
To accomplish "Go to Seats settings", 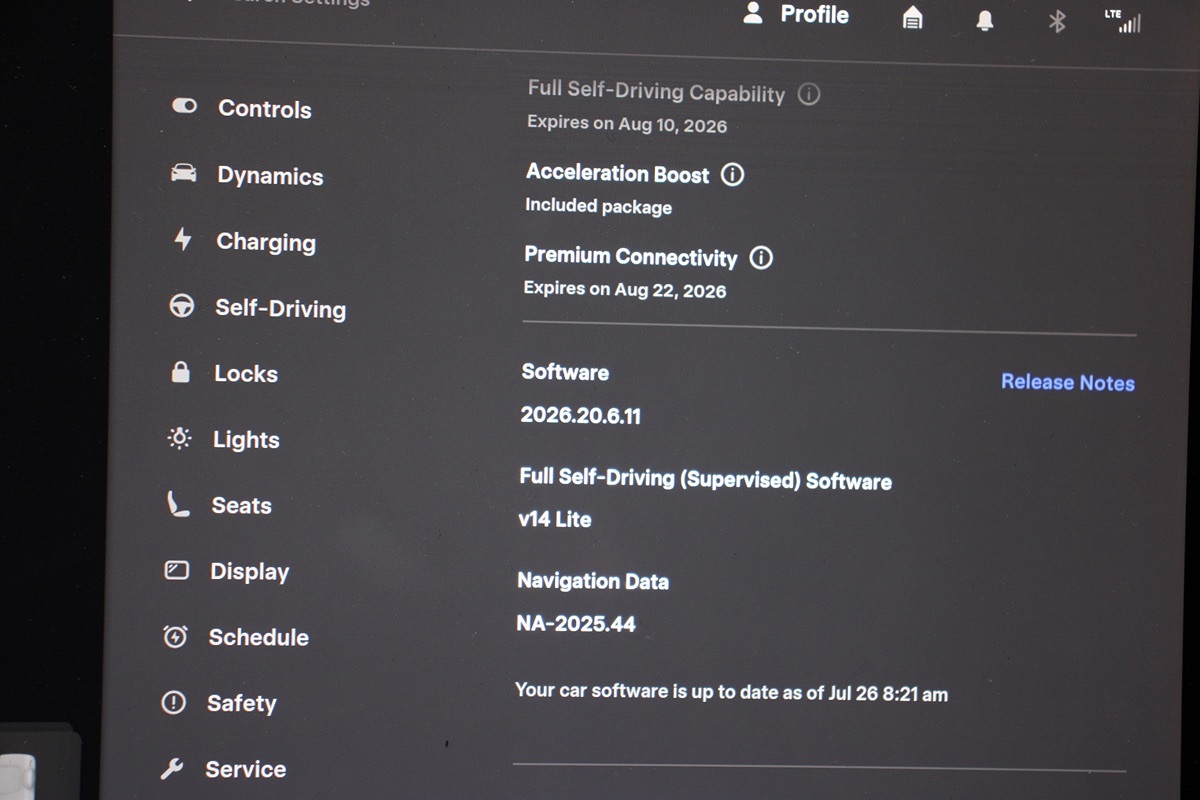I will [x=218, y=505].
